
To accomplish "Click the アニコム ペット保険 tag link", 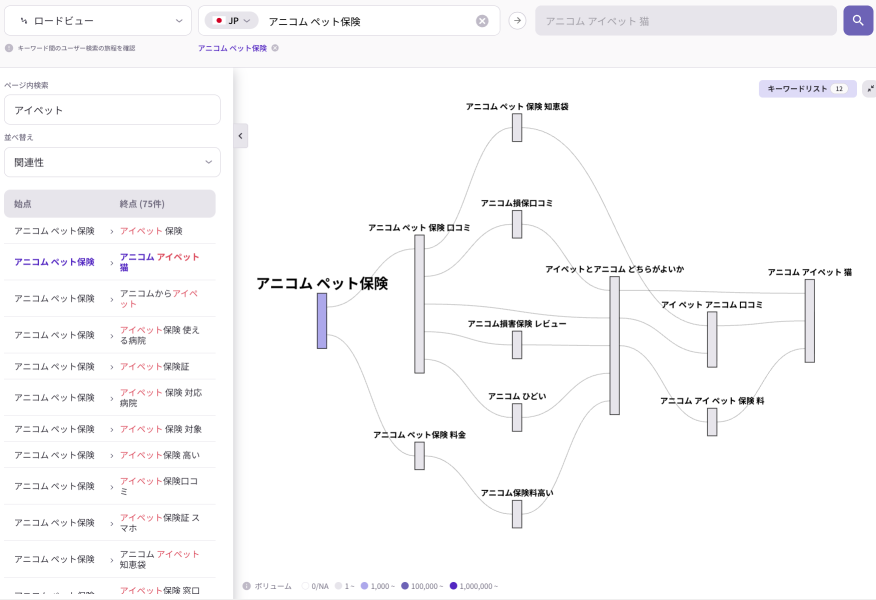I will point(232,48).
